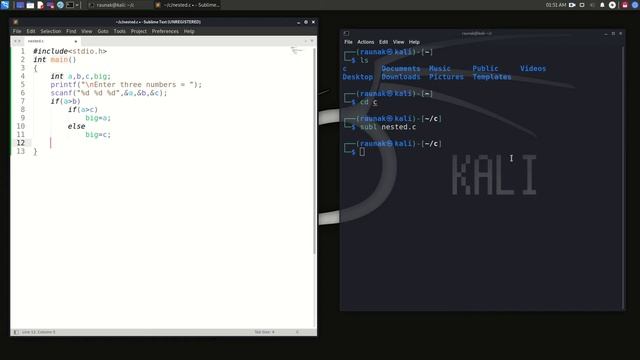The image size is (640, 360).
Task: Open the Help menu in Sublime Text
Action: (189, 31)
